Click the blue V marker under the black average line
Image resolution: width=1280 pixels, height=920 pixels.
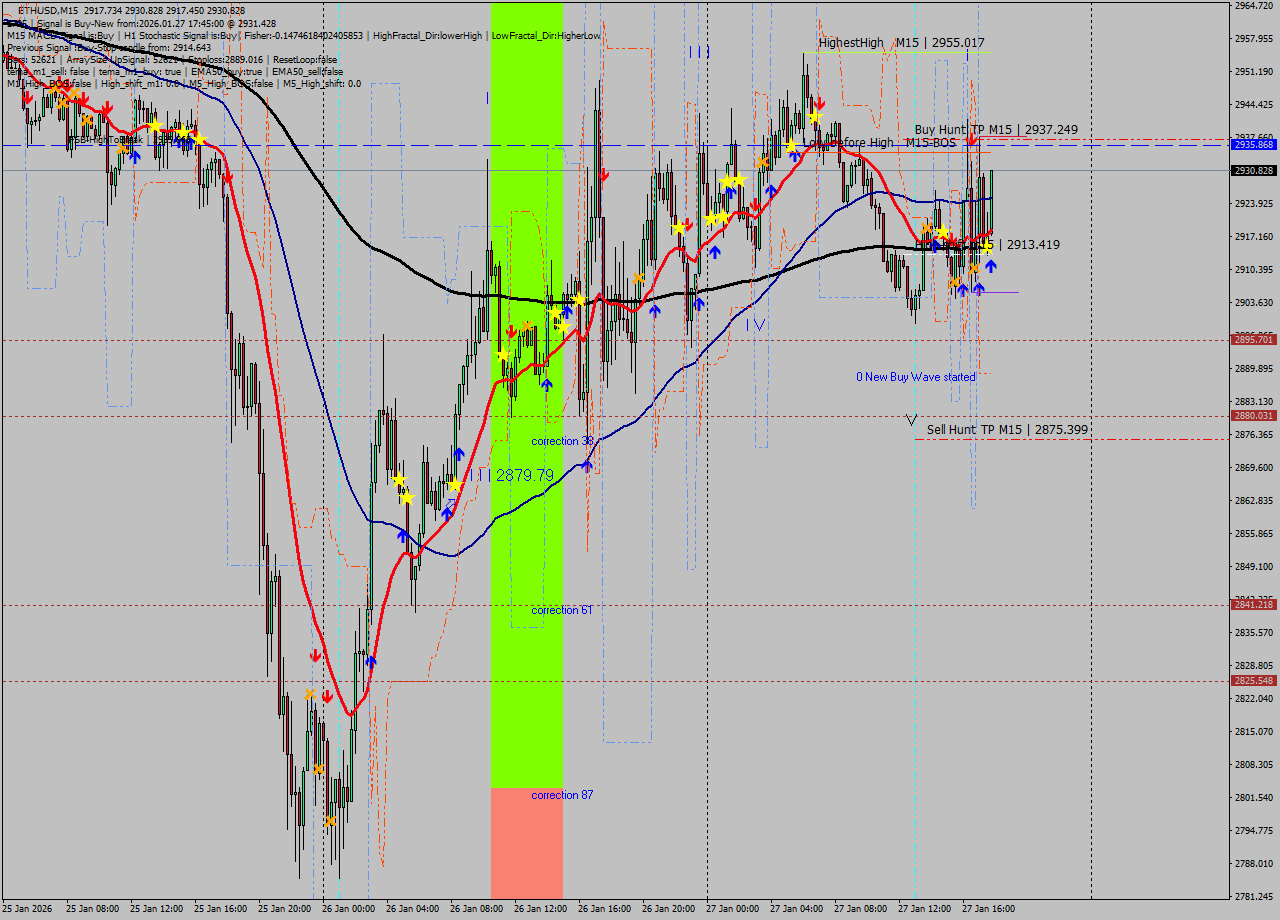[x=759, y=324]
